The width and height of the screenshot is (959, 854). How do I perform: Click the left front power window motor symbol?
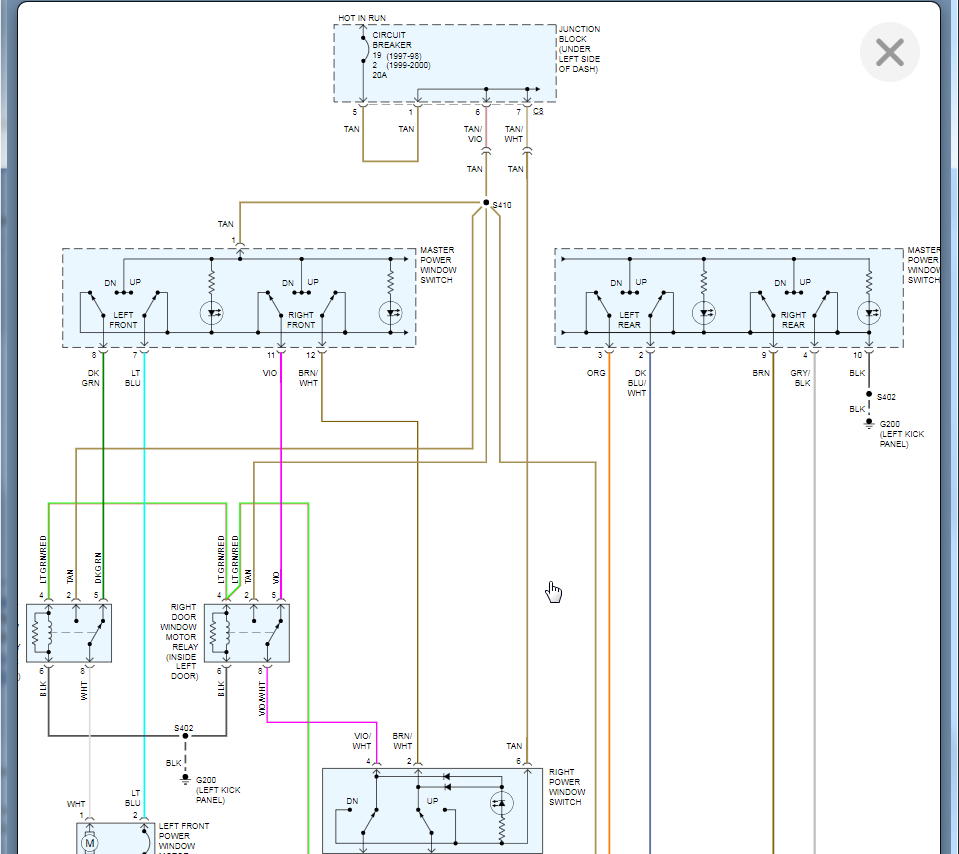[90, 842]
